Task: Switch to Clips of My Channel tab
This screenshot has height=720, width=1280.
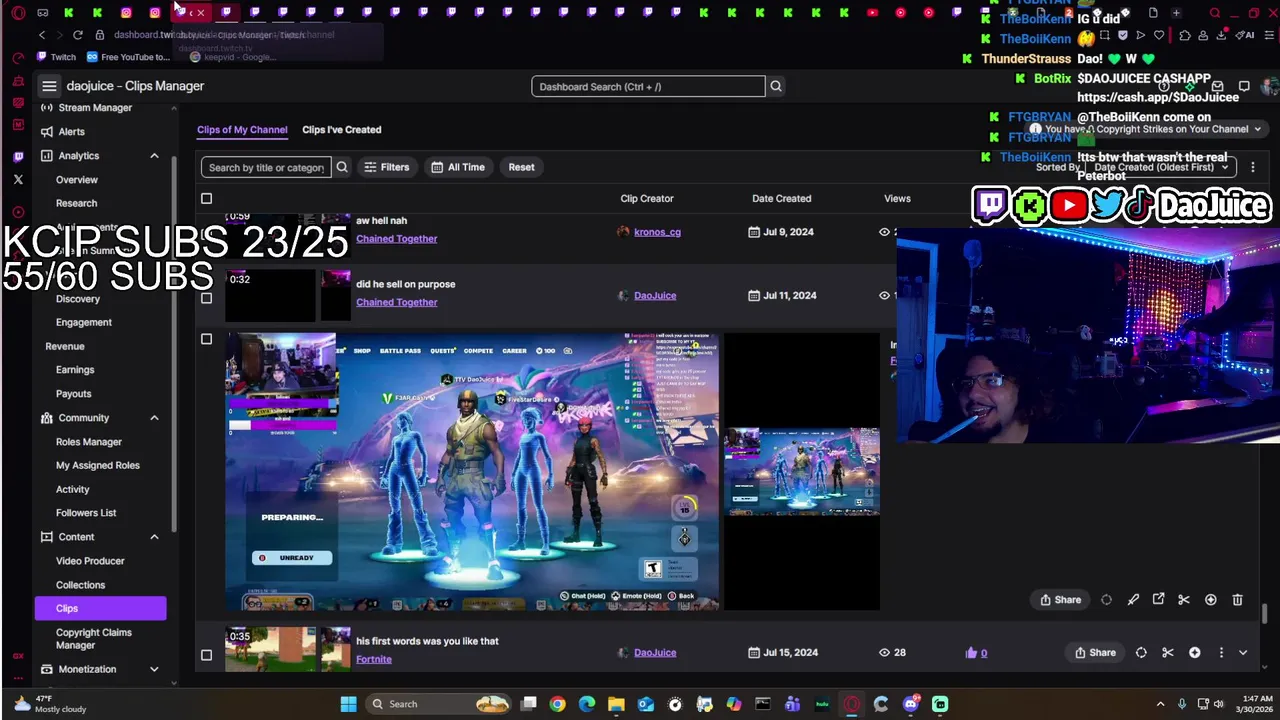Action: [x=242, y=130]
